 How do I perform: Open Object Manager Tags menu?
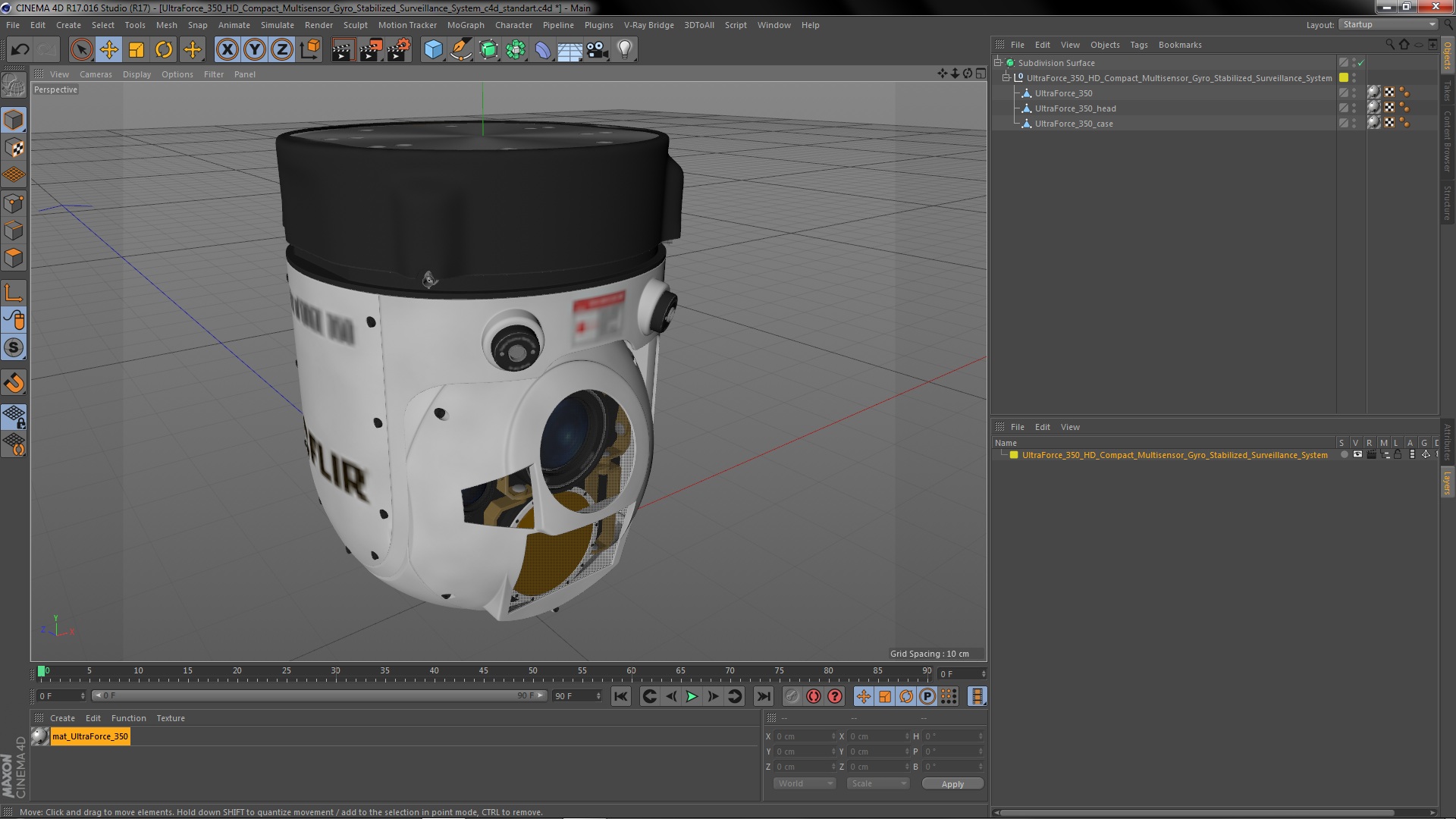1138,45
